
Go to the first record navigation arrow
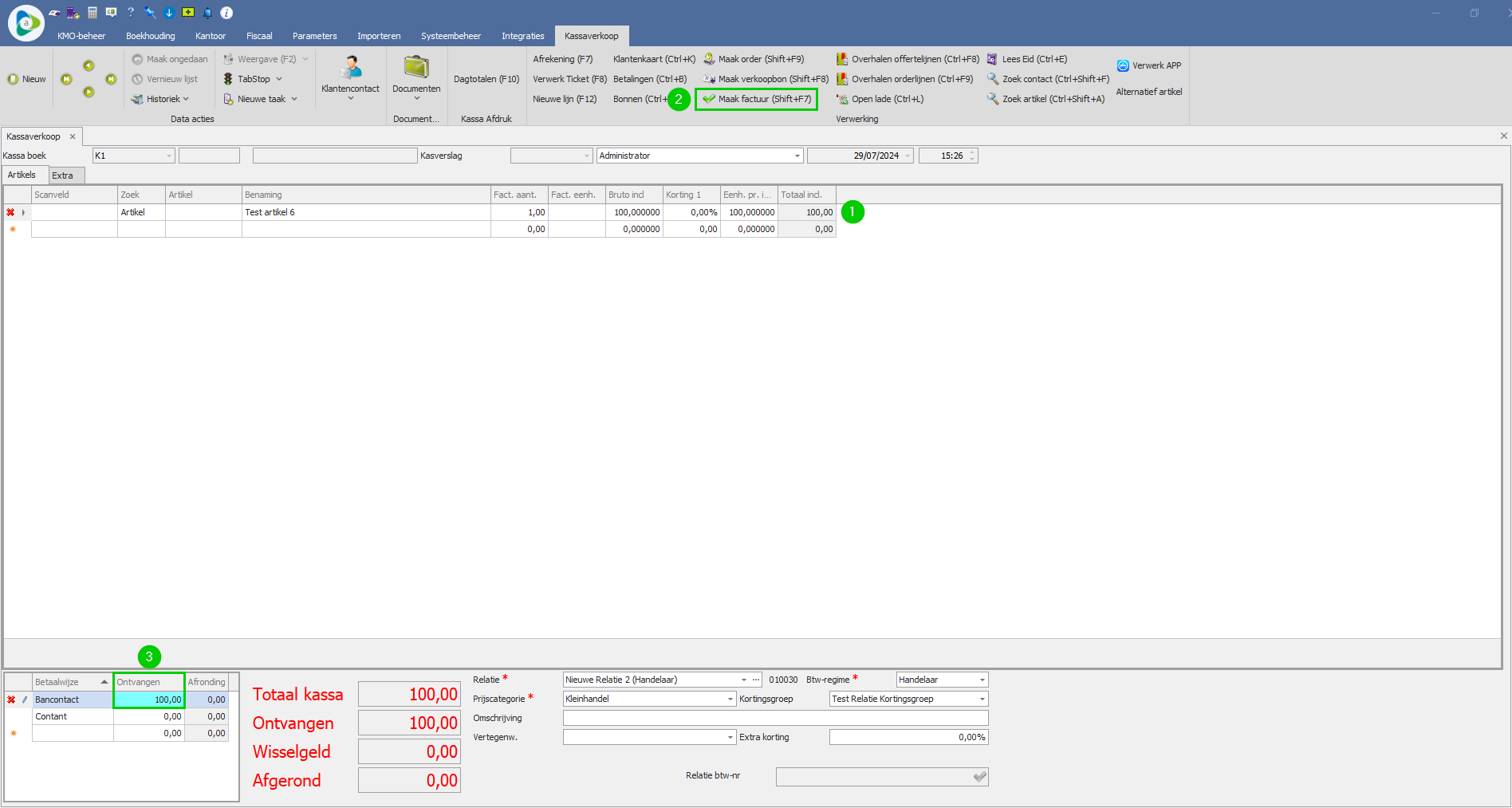tap(66, 79)
